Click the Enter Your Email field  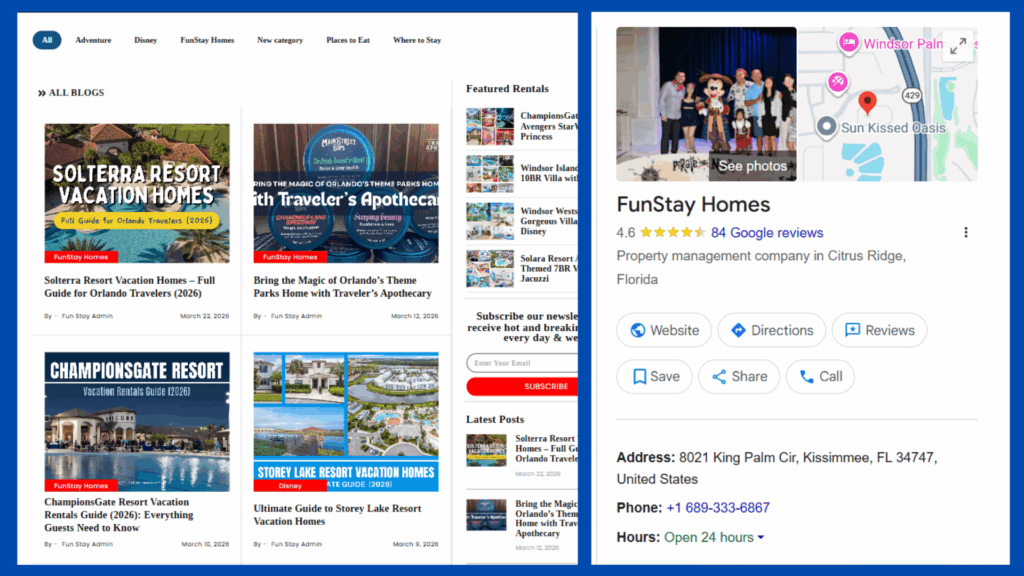[522, 363]
